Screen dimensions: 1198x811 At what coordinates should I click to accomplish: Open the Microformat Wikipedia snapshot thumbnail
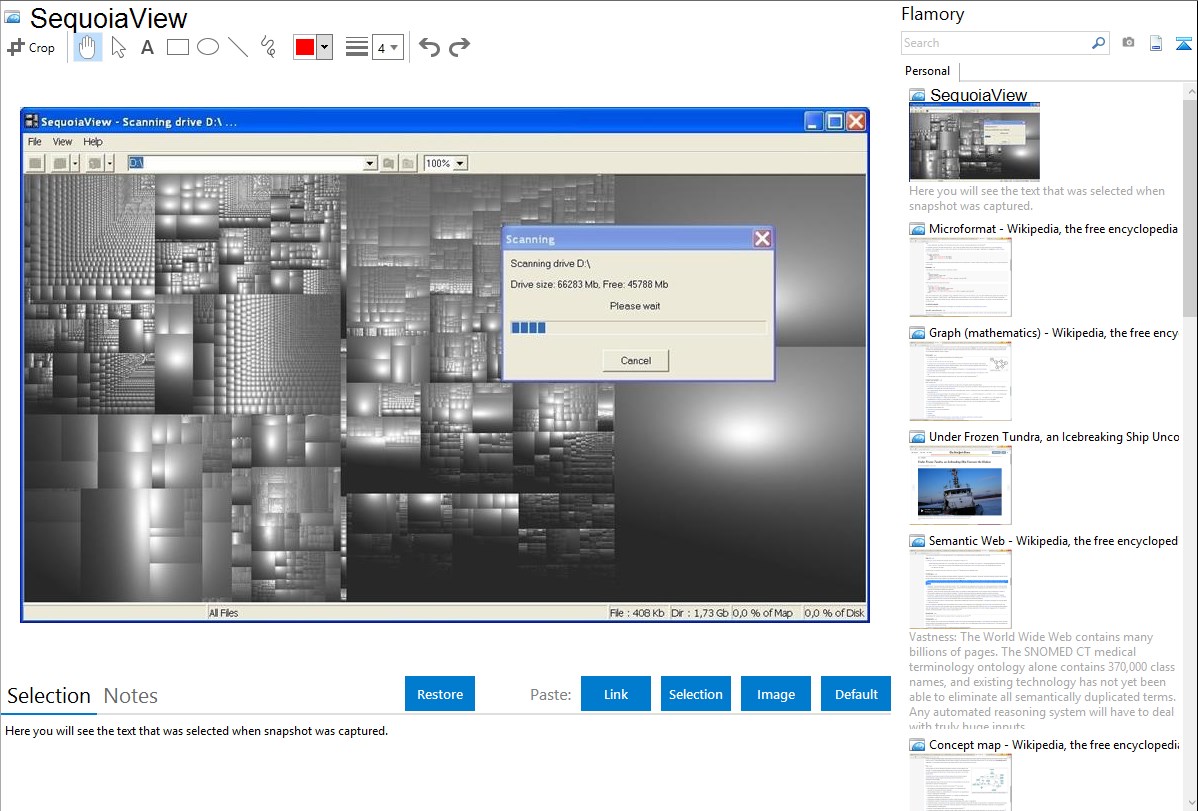(961, 277)
